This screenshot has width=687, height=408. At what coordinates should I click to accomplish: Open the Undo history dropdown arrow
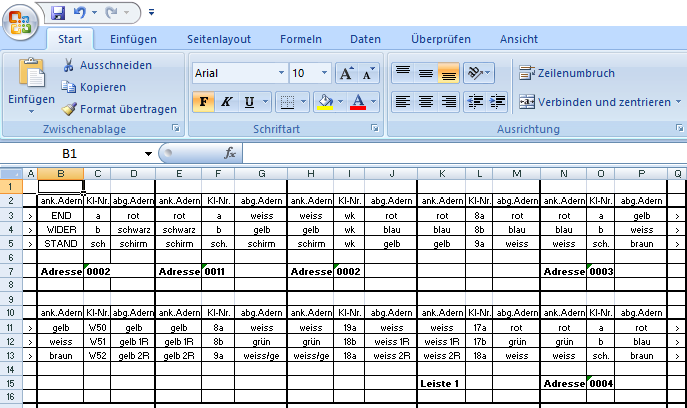(94, 13)
